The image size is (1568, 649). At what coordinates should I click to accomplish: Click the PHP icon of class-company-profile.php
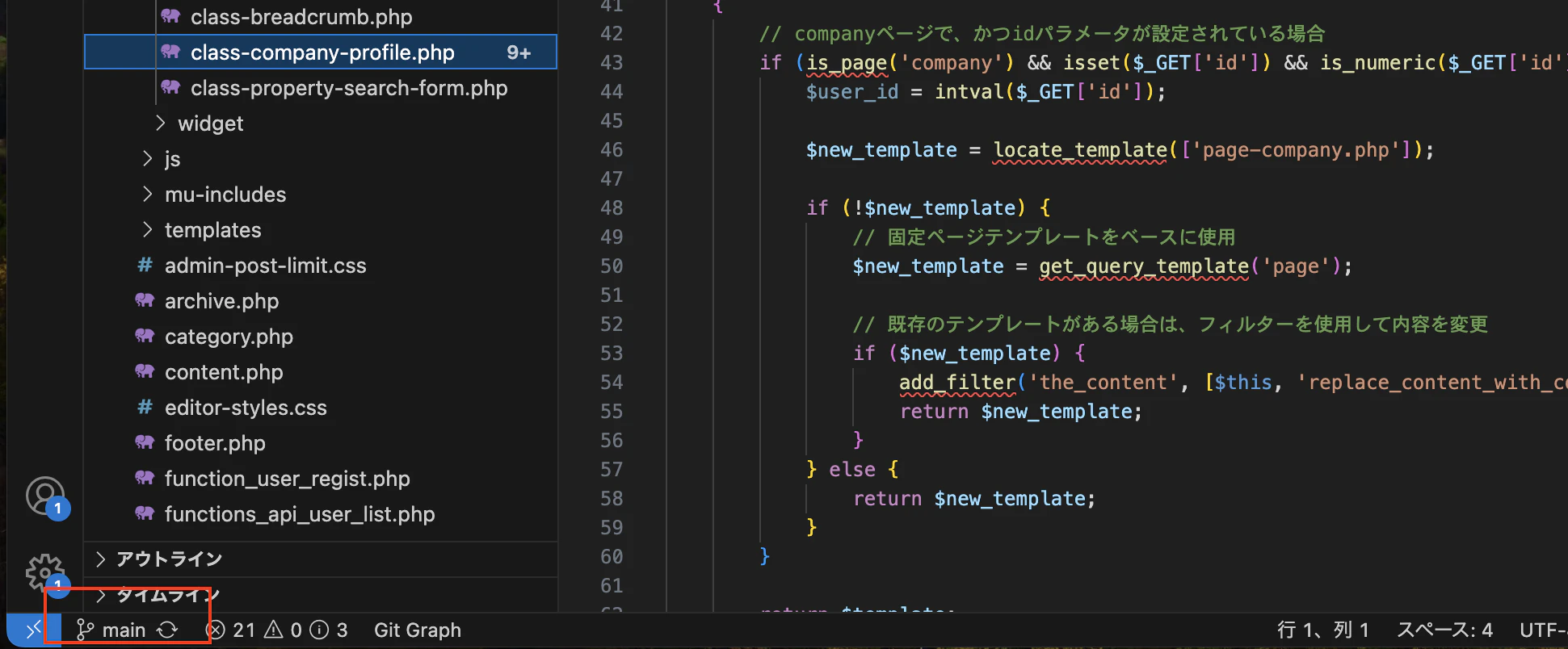point(170,52)
